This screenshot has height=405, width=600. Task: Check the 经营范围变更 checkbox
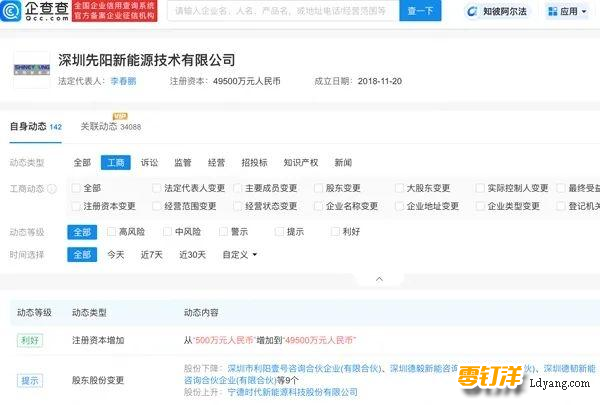click(x=157, y=206)
